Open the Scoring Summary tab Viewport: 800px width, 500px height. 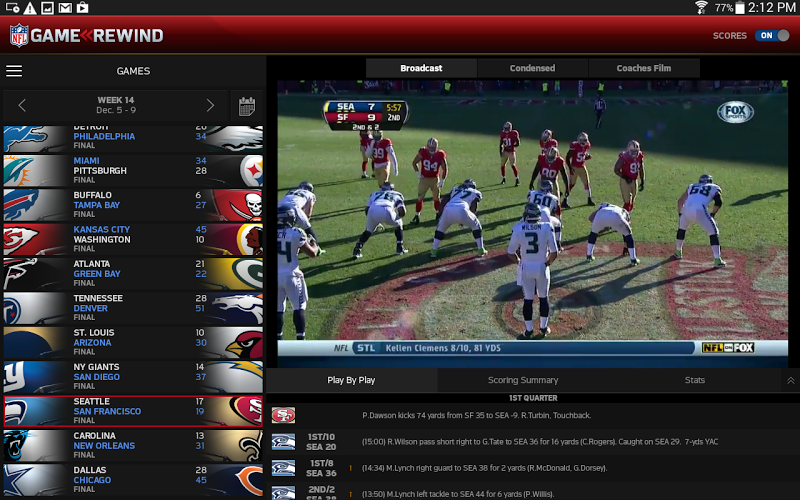[523, 380]
